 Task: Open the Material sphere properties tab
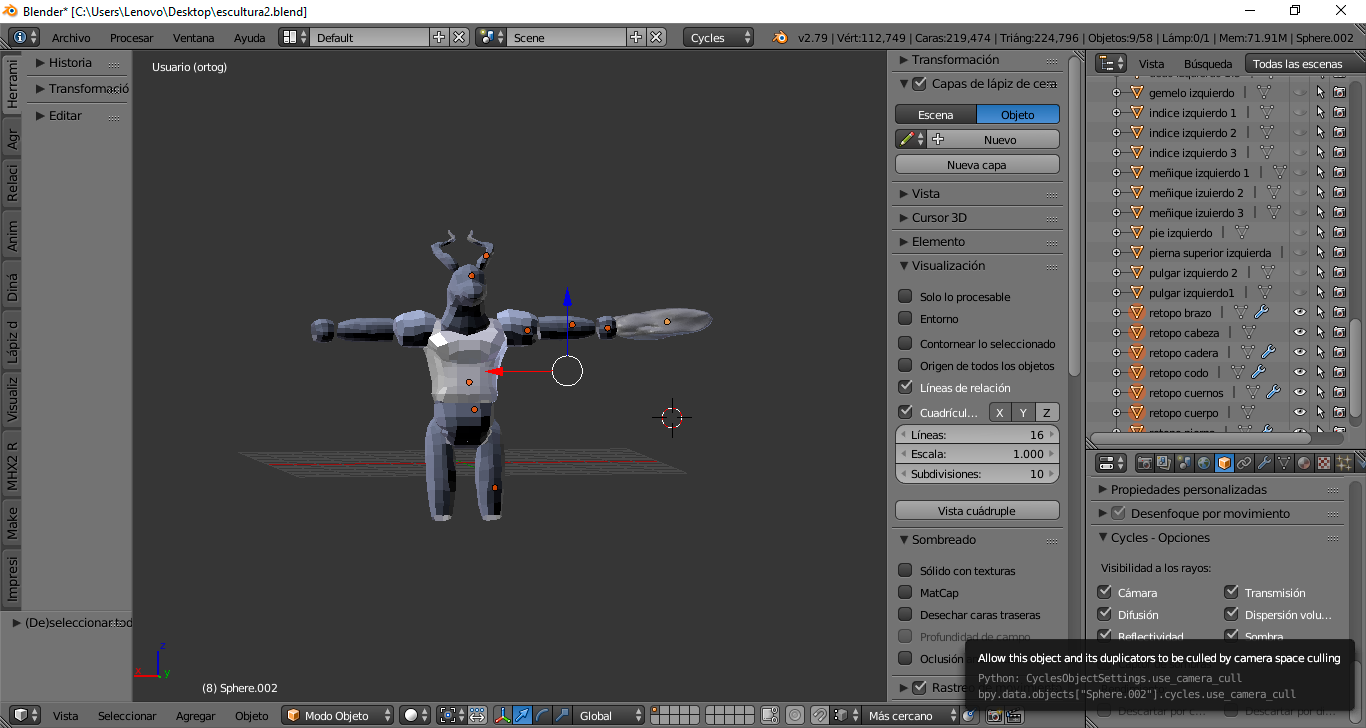coord(1304,463)
